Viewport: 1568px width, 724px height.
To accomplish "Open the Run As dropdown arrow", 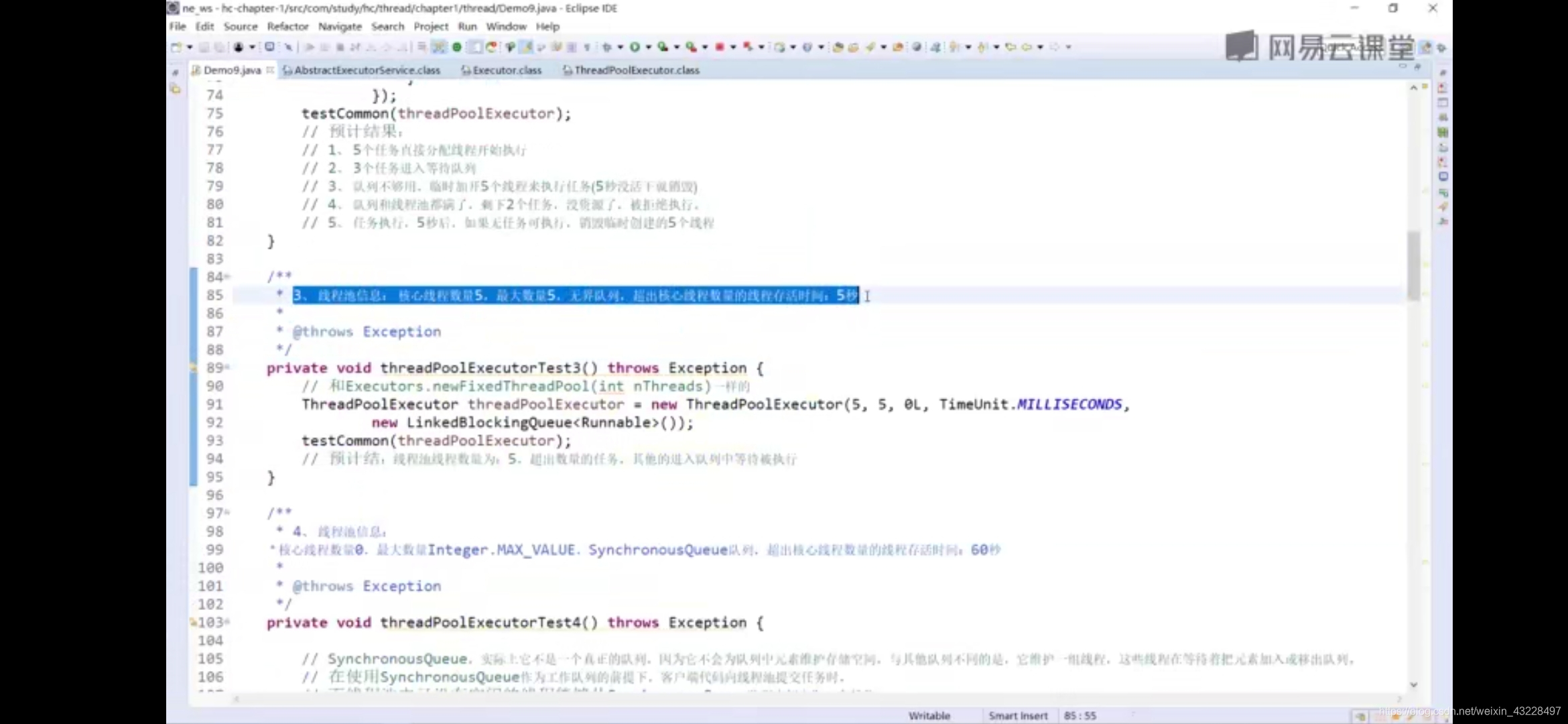I will (648, 47).
